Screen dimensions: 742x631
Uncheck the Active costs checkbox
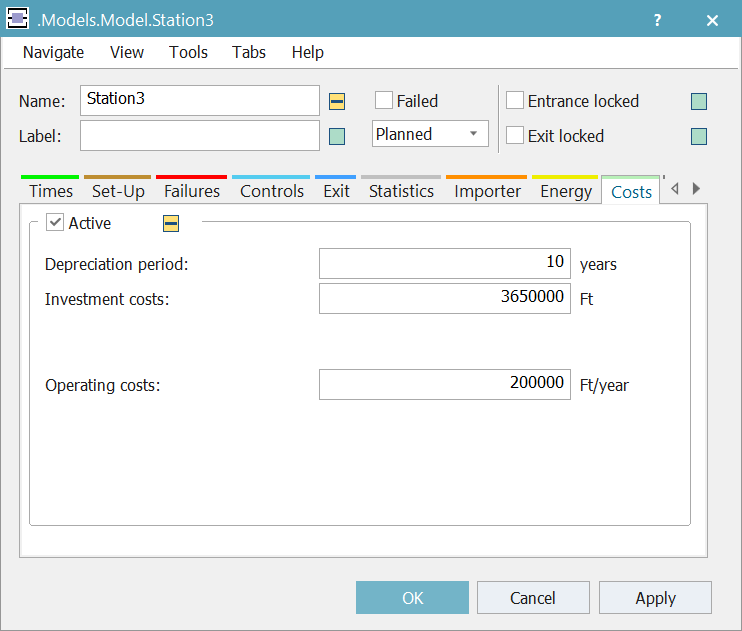coord(56,223)
